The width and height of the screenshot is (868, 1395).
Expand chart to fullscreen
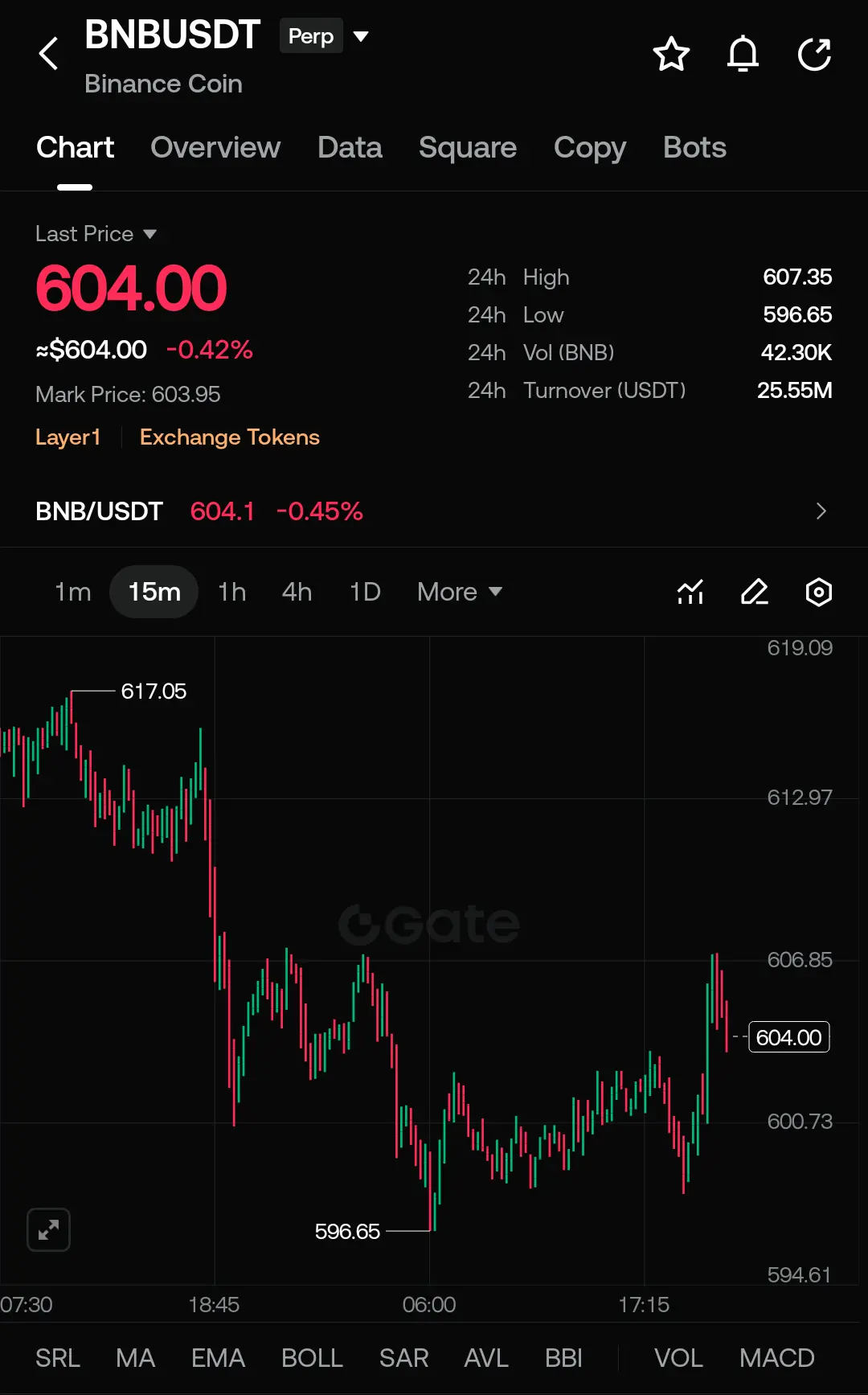49,1229
